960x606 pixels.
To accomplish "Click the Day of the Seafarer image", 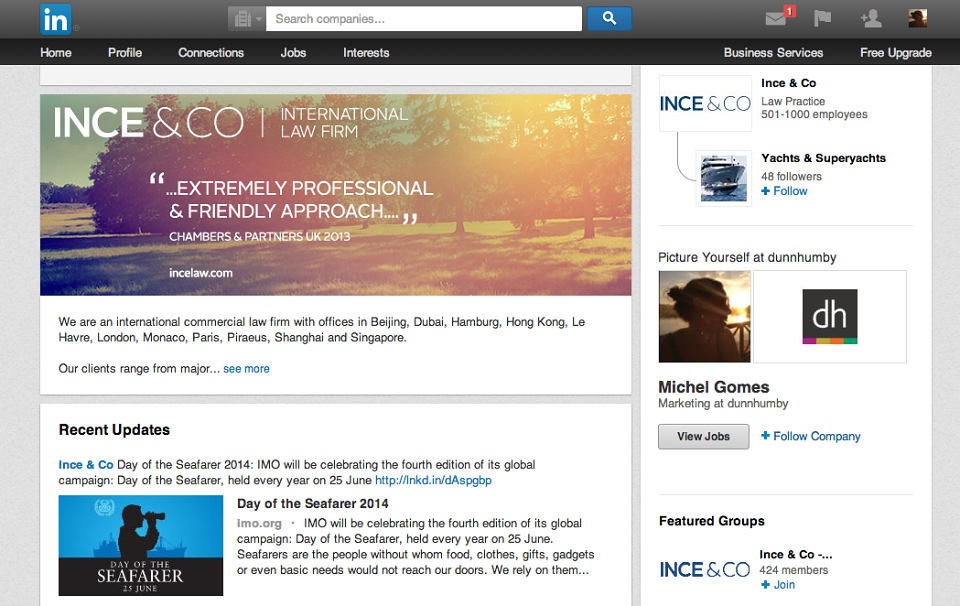I will click(141, 545).
